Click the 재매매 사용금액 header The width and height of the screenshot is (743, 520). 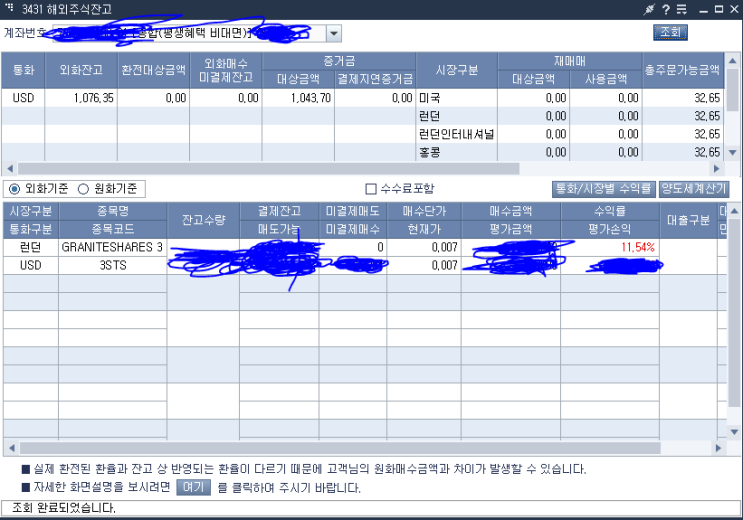pyautogui.click(x=606, y=79)
